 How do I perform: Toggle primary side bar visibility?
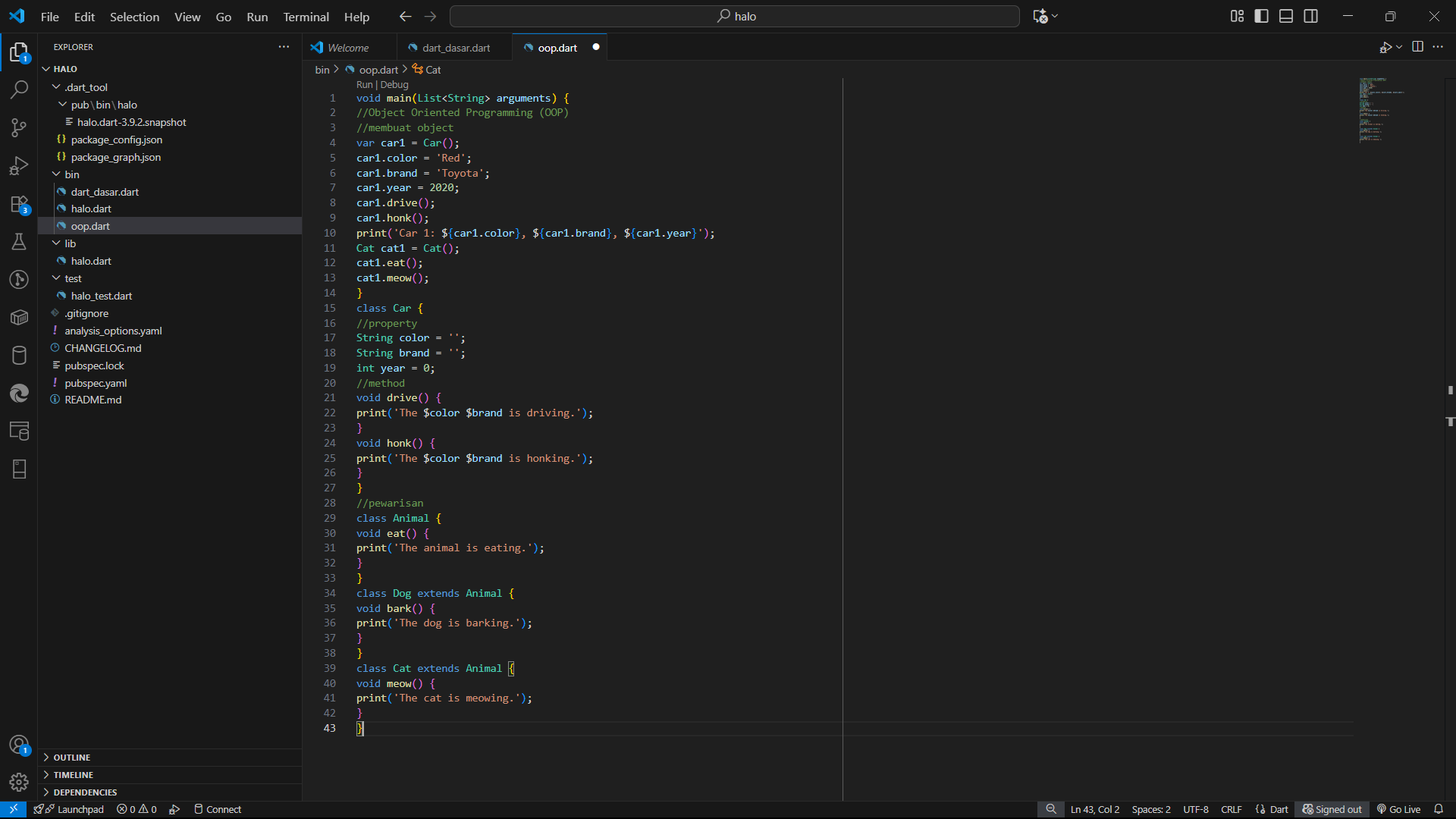click(x=1262, y=16)
